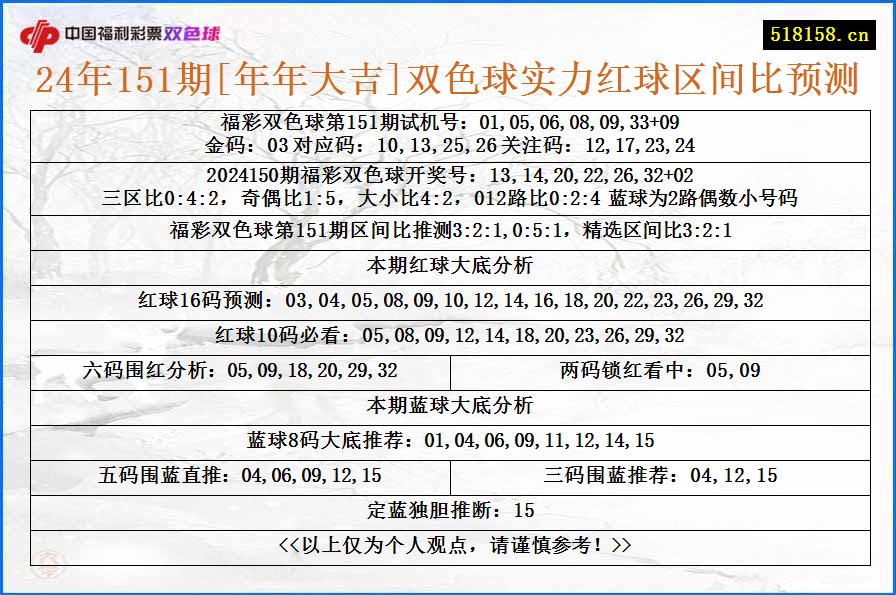This screenshot has height=595, width=896.
Task: Click the 红球16码预测 numbers row
Action: 448,298
